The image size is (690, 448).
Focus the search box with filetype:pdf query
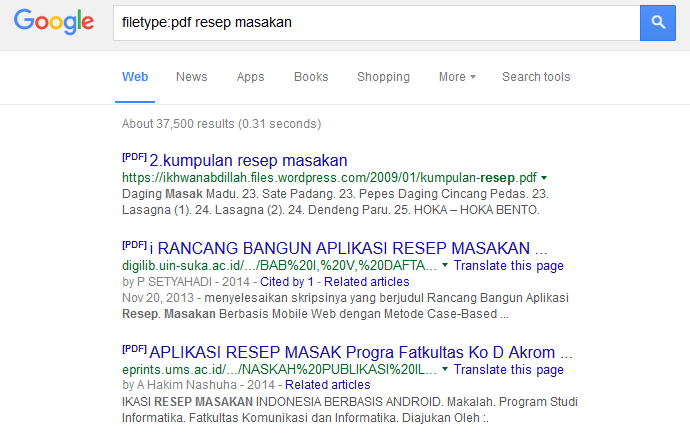pos(376,23)
